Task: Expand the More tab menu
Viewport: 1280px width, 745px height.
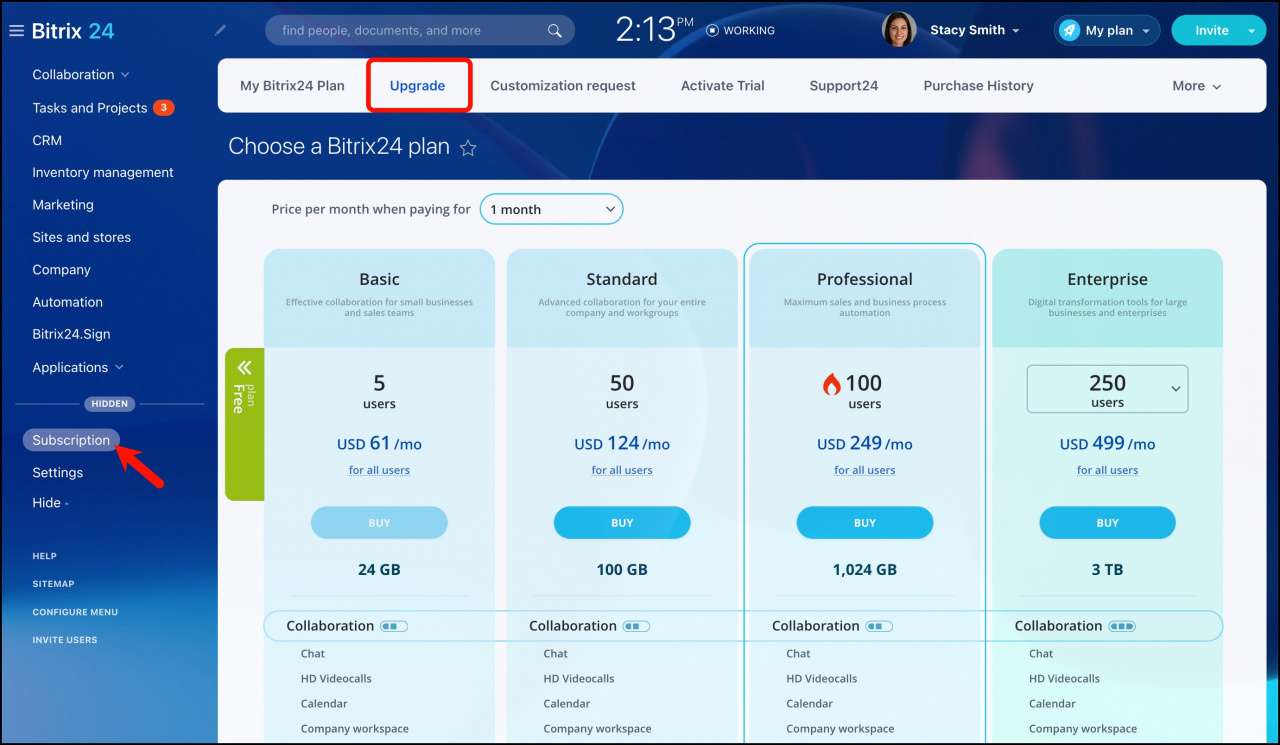Action: coord(1197,86)
